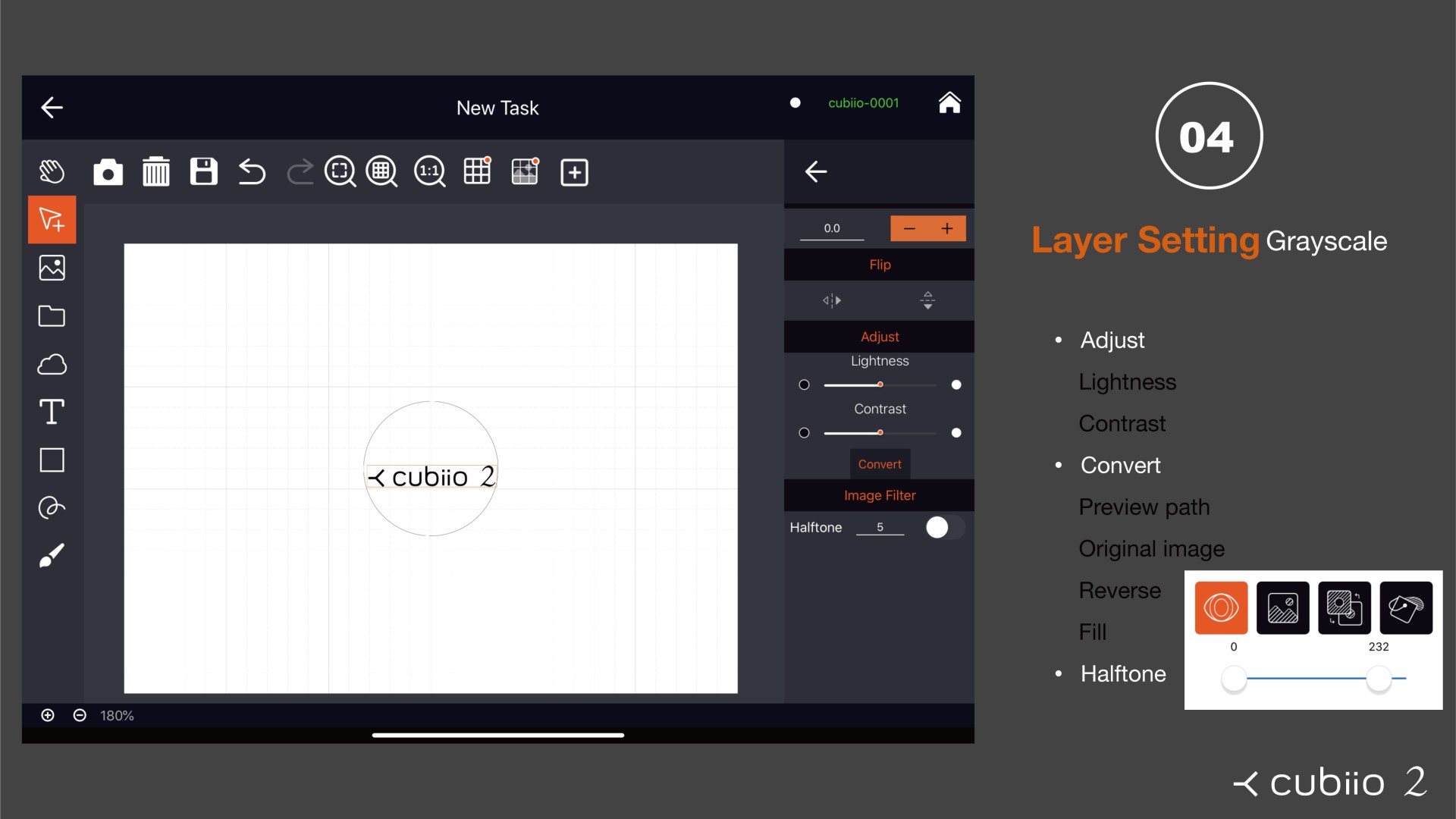1456x819 pixels.
Task: Choose the rectangle shape tool
Action: [x=51, y=460]
